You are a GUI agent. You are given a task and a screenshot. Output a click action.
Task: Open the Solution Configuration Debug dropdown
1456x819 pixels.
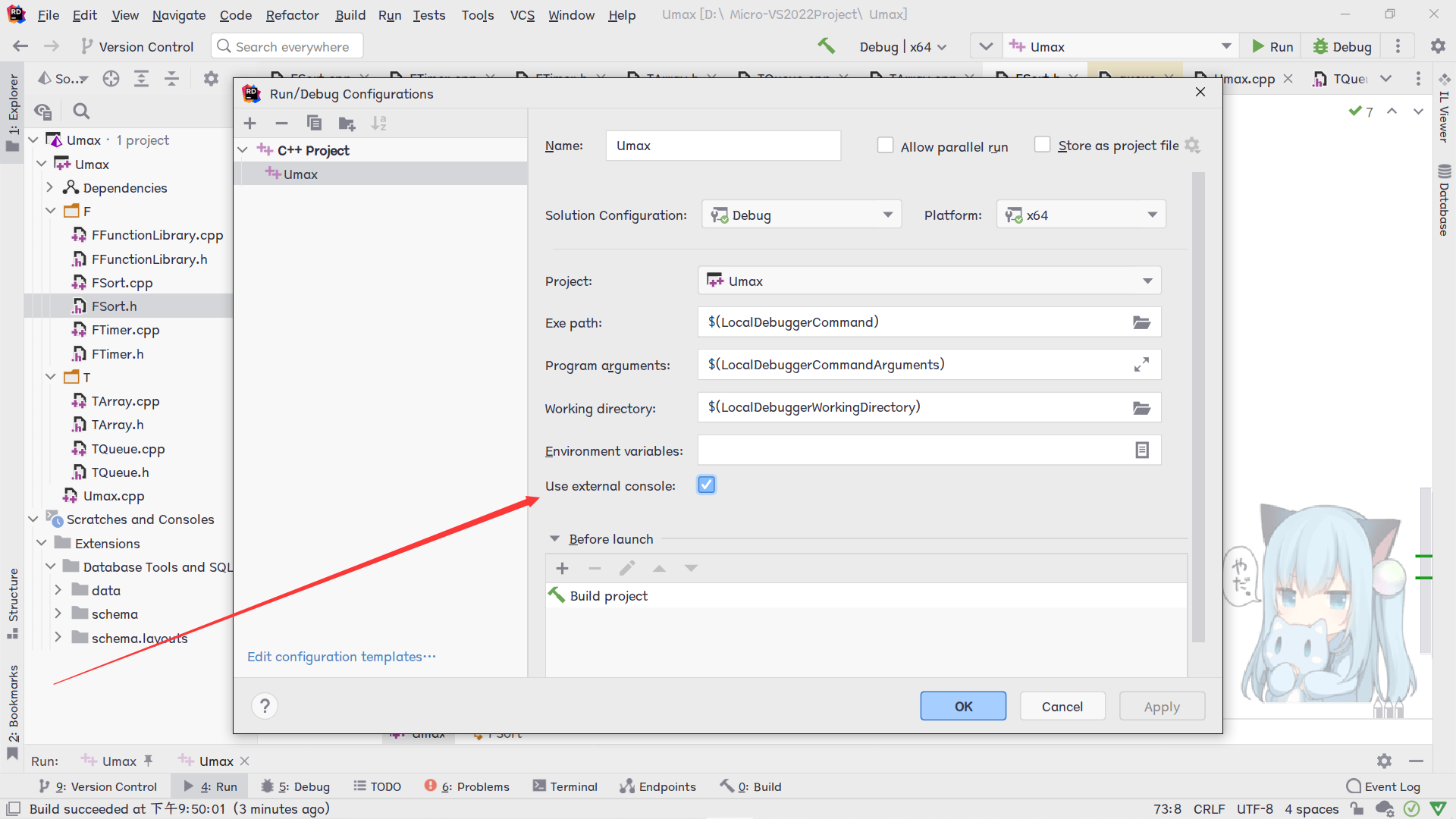click(802, 215)
